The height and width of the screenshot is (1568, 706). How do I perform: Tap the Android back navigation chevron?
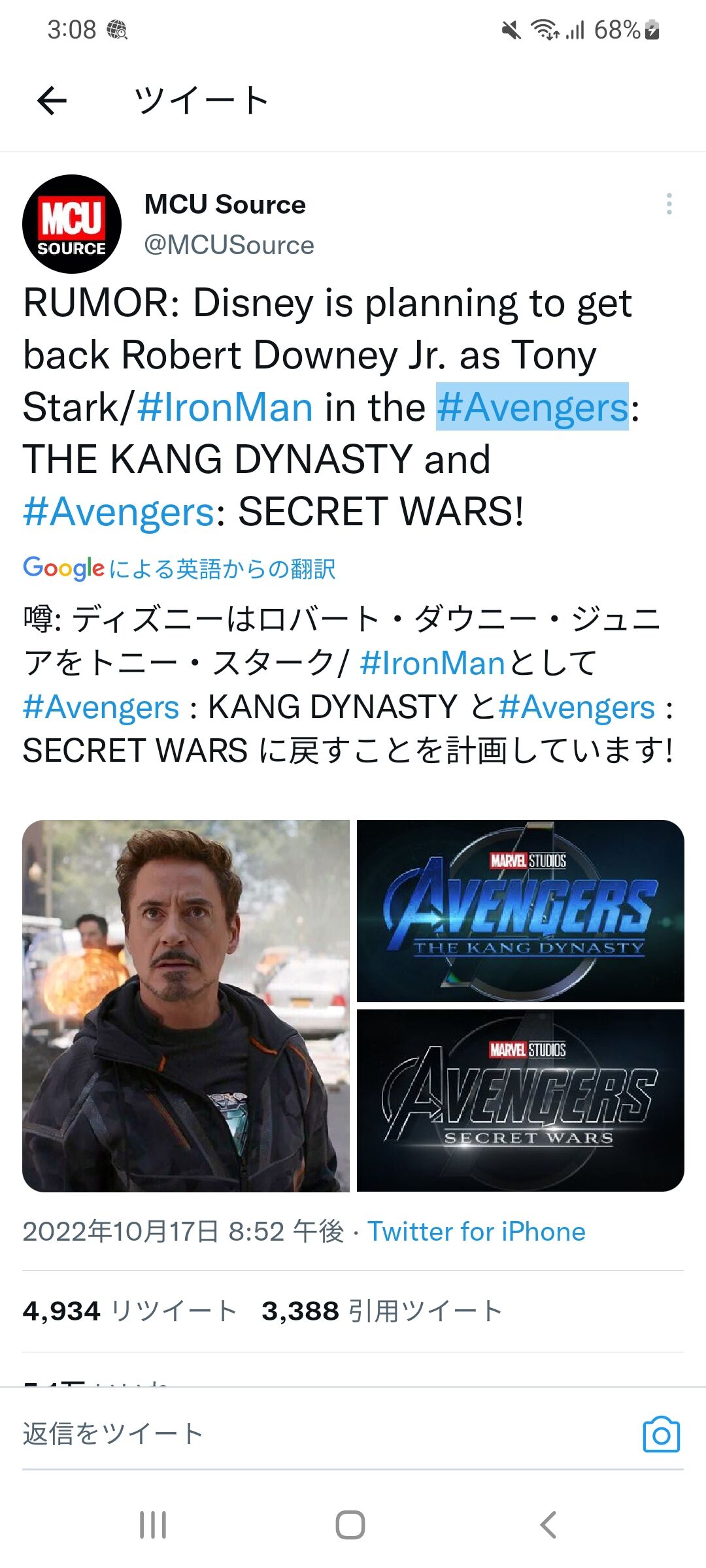tap(548, 1525)
